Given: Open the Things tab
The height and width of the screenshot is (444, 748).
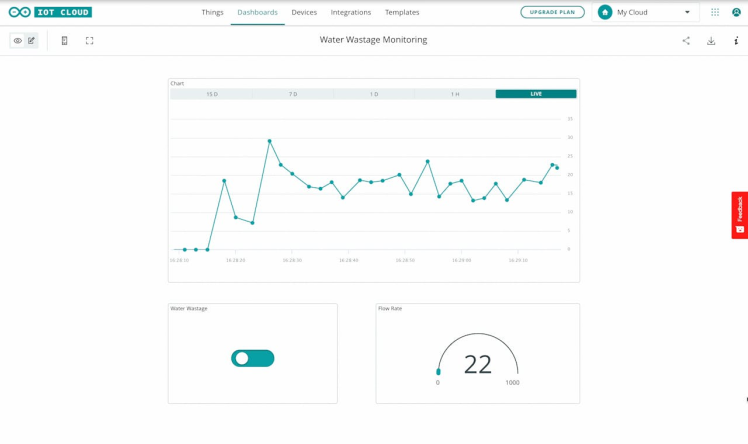Looking at the screenshot, I should 212,12.
